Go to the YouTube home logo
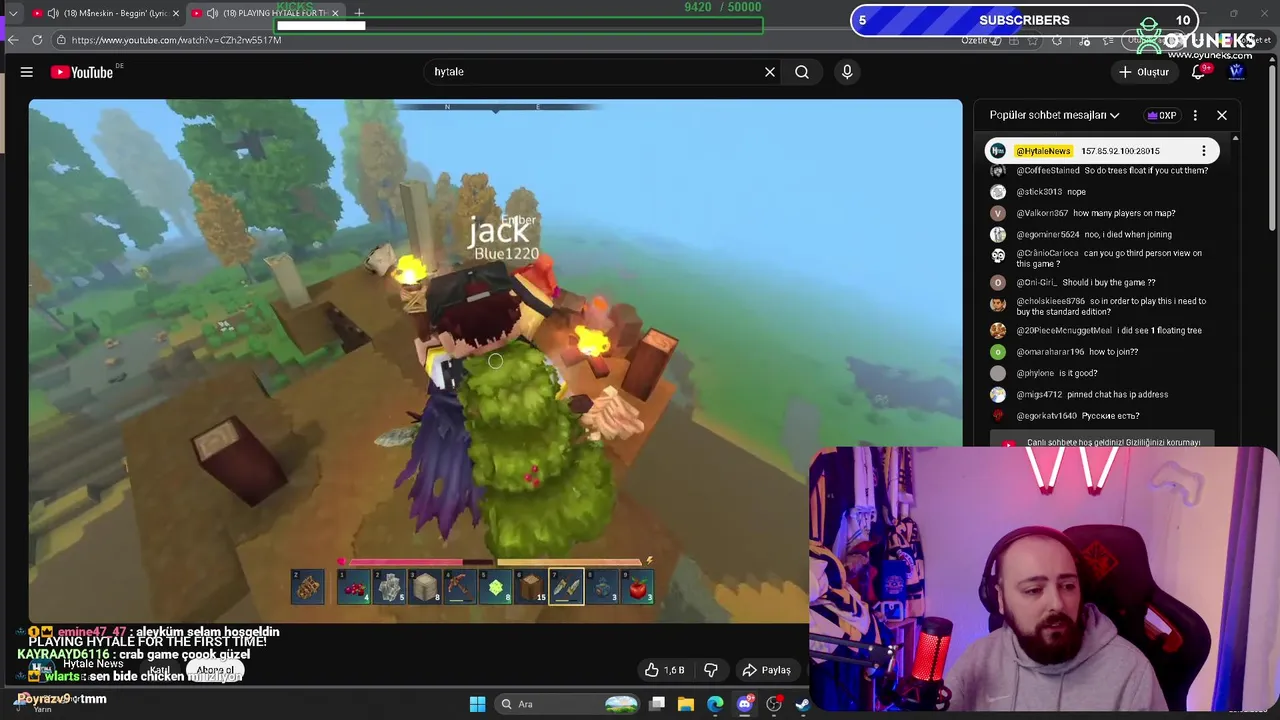Screen dimensions: 1280x720 (x=82, y=72)
